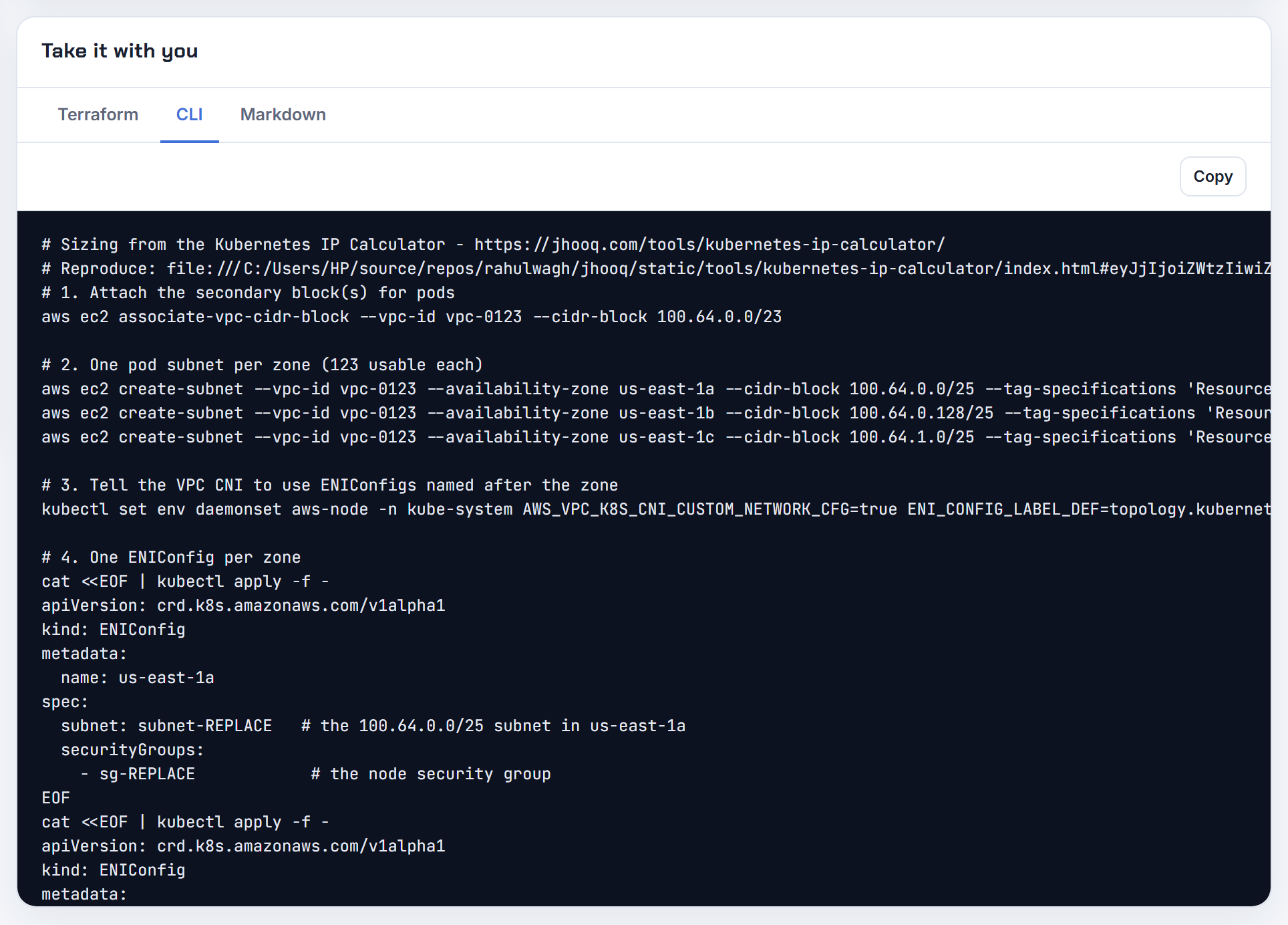Image resolution: width=1288 pixels, height=925 pixels.
Task: Click the '# 4. One ENIConfig per zone' comment
Action: [x=171, y=557]
